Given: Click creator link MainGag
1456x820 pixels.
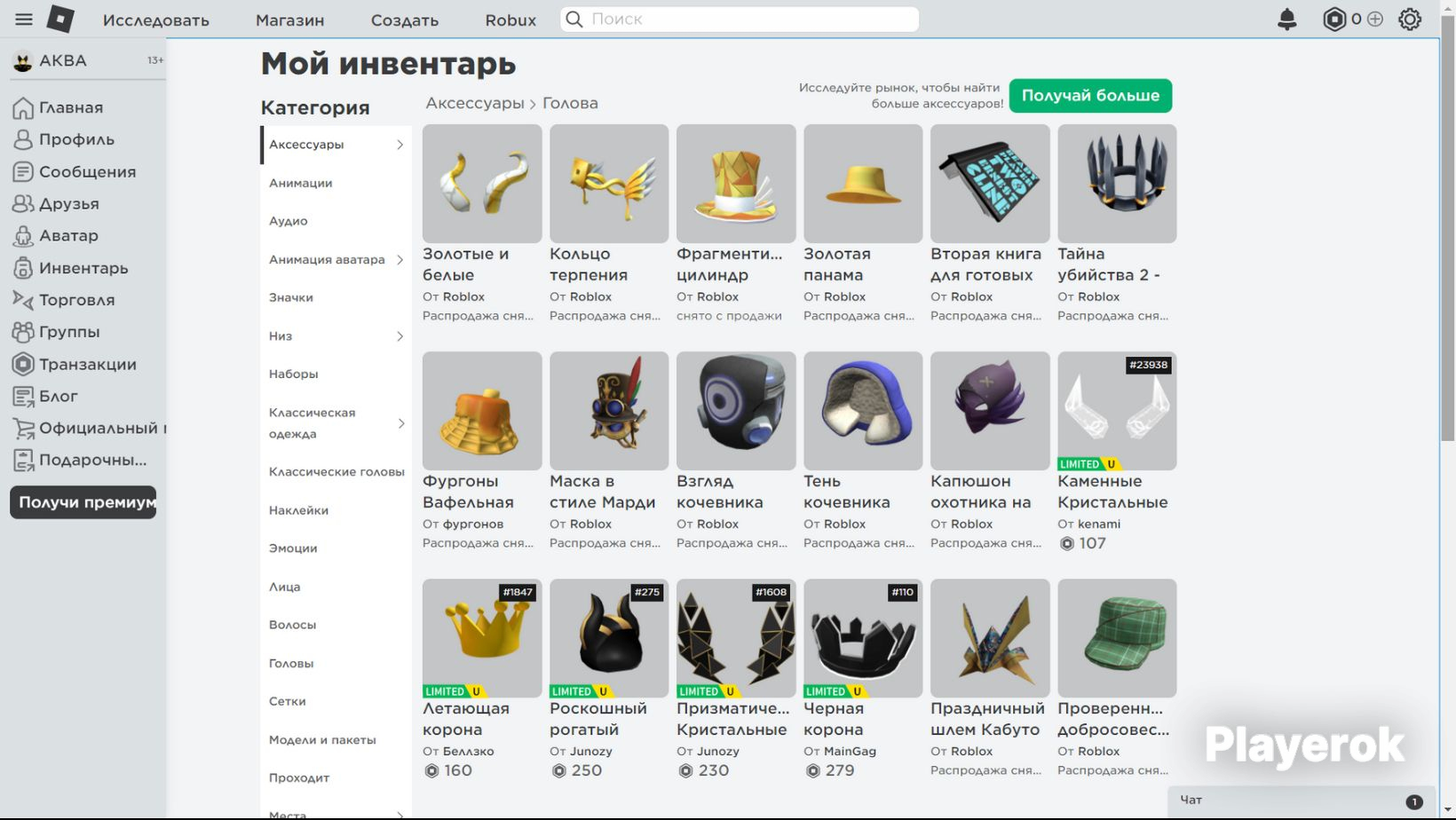Looking at the screenshot, I should pyautogui.click(x=850, y=752).
